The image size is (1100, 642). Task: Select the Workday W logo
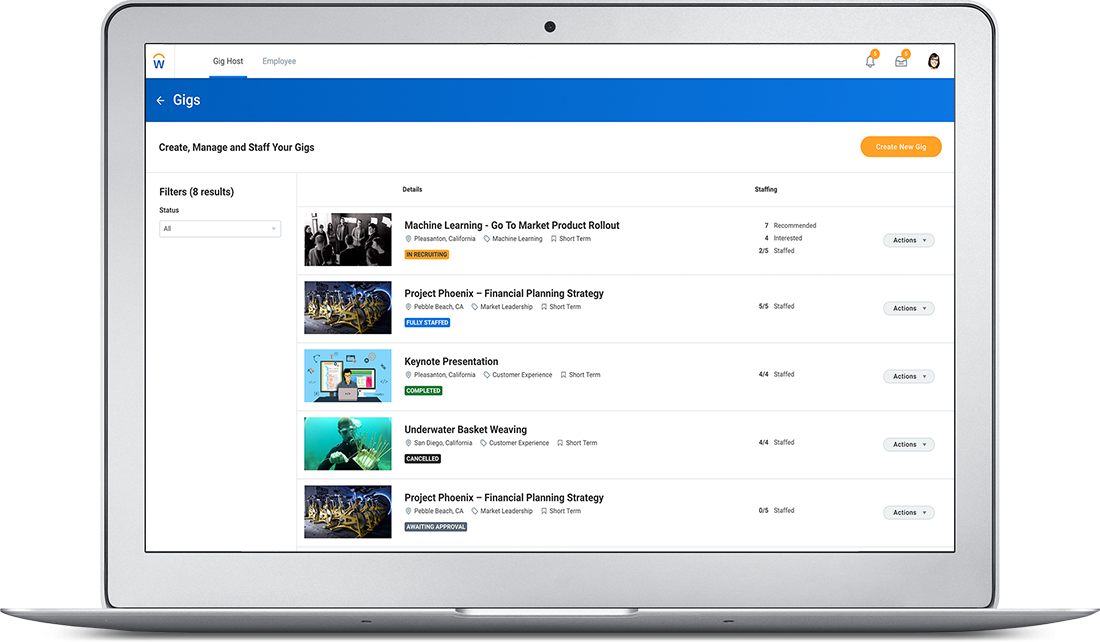(158, 60)
